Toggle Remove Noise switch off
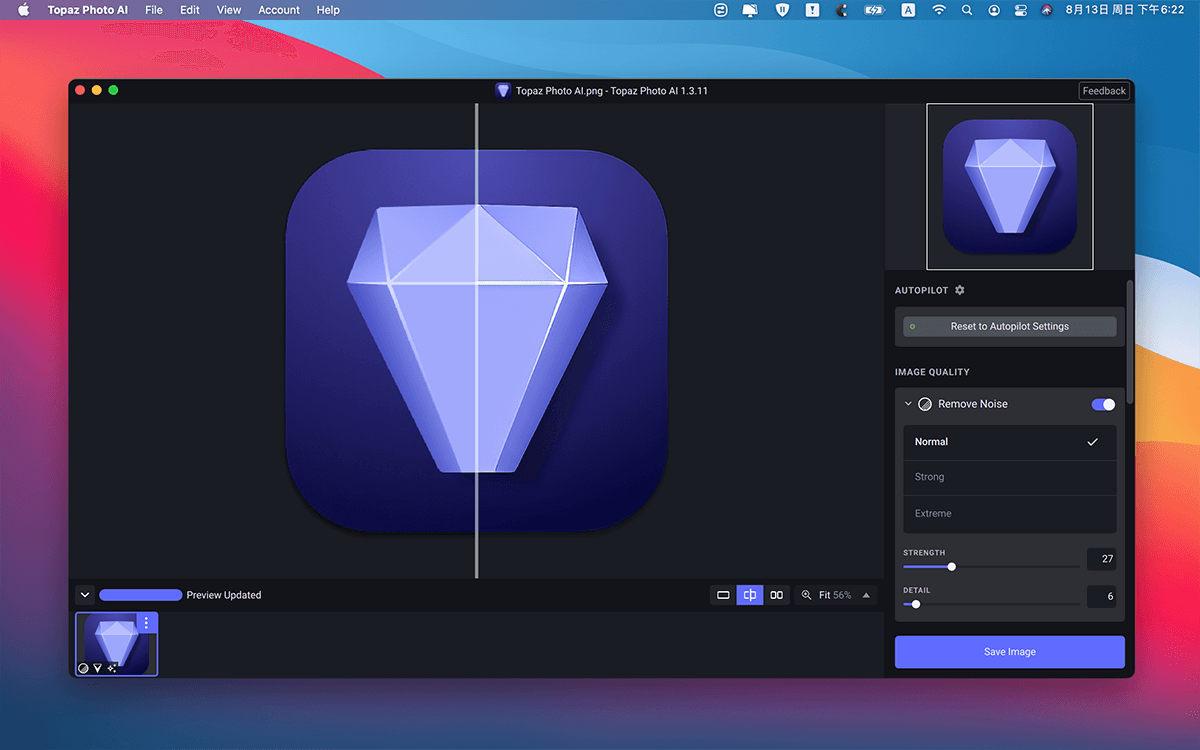The image size is (1200, 750). 1103,404
